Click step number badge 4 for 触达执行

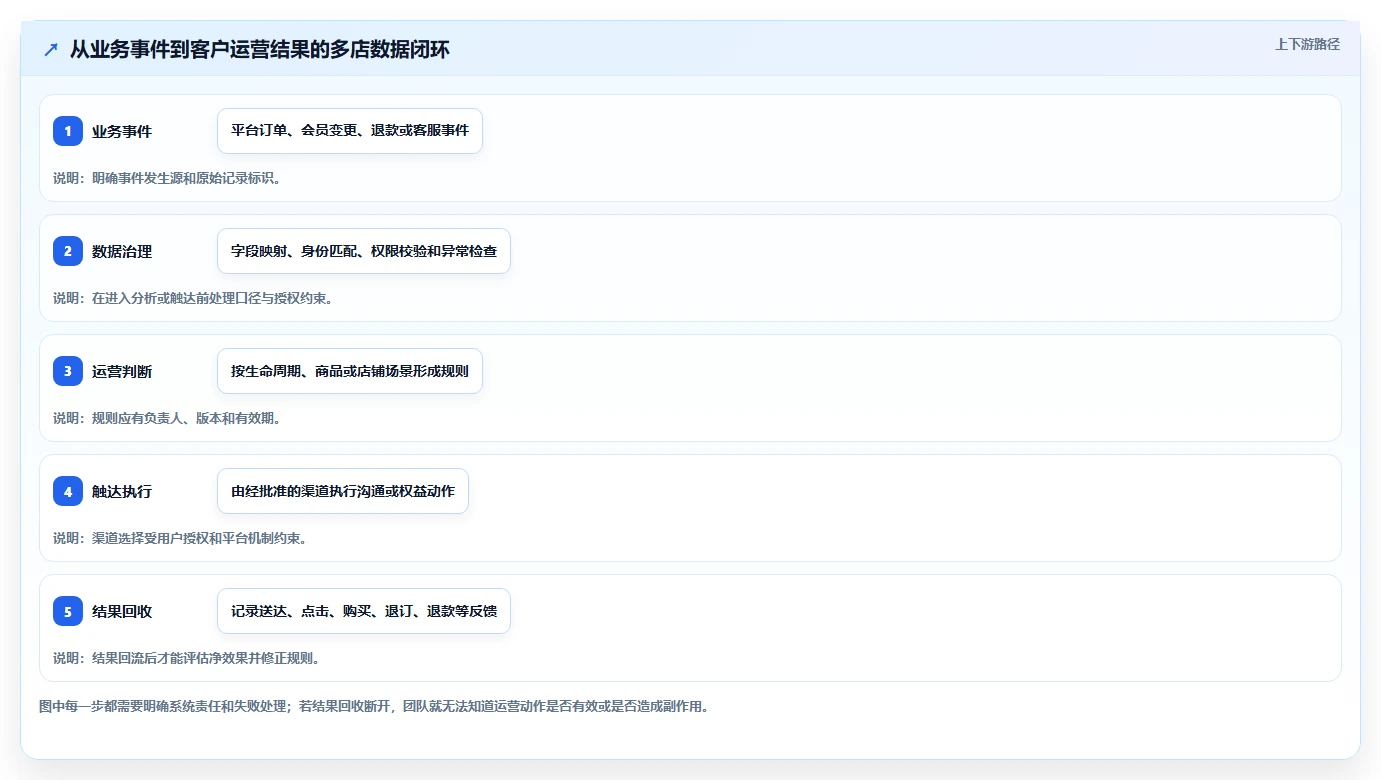pyautogui.click(x=68, y=491)
